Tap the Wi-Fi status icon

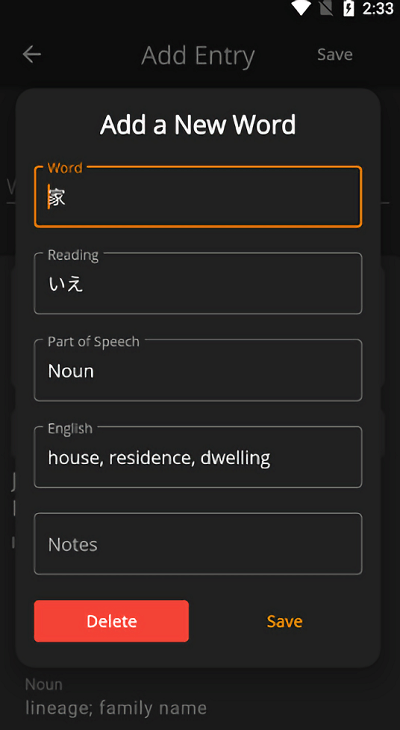(300, 8)
